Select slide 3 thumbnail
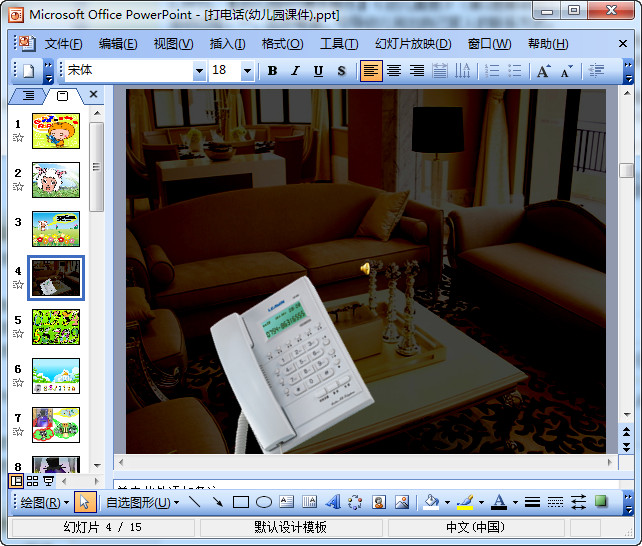Image resolution: width=642 pixels, height=546 pixels. [56, 229]
